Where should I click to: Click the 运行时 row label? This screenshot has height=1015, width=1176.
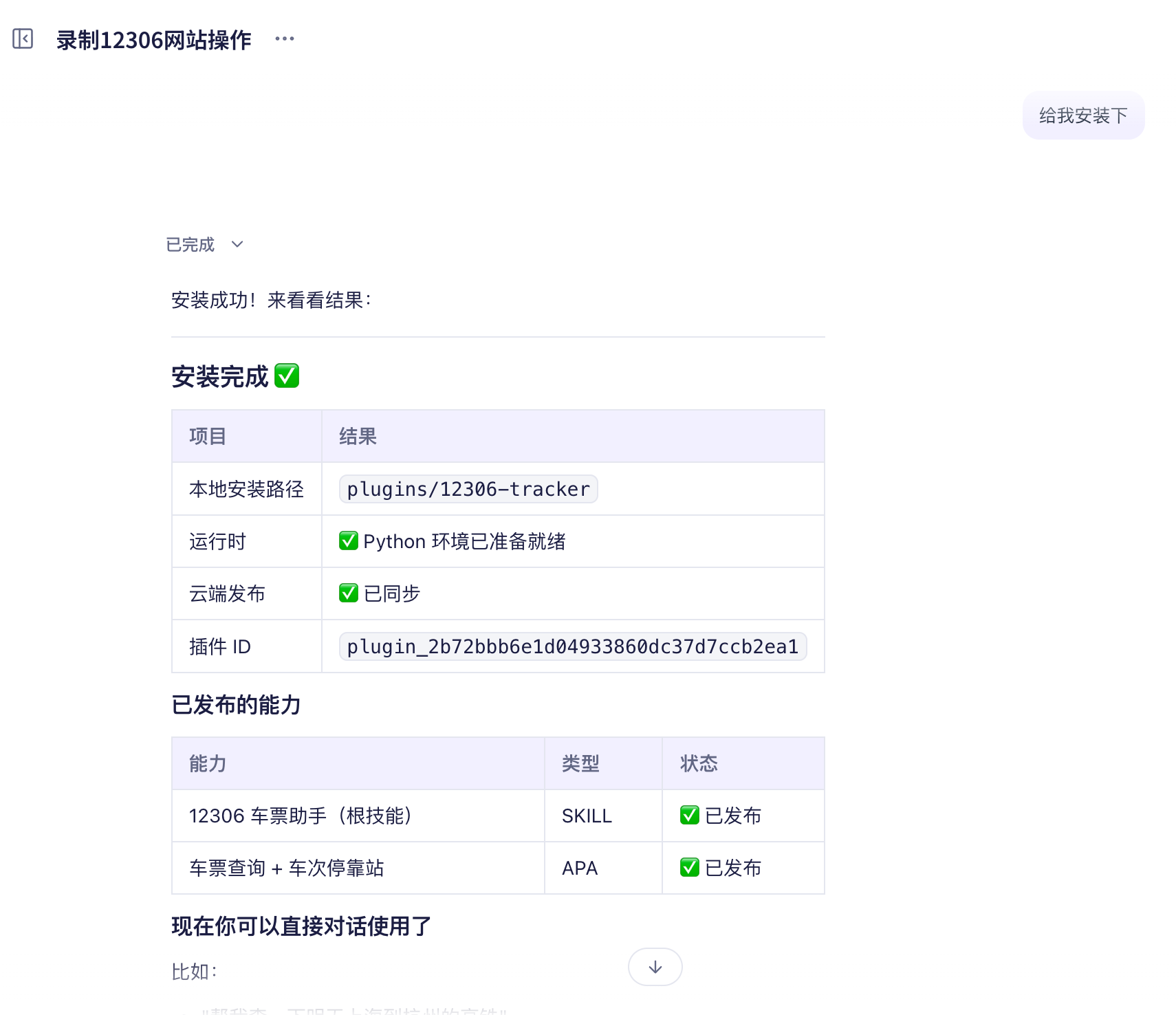tap(217, 542)
